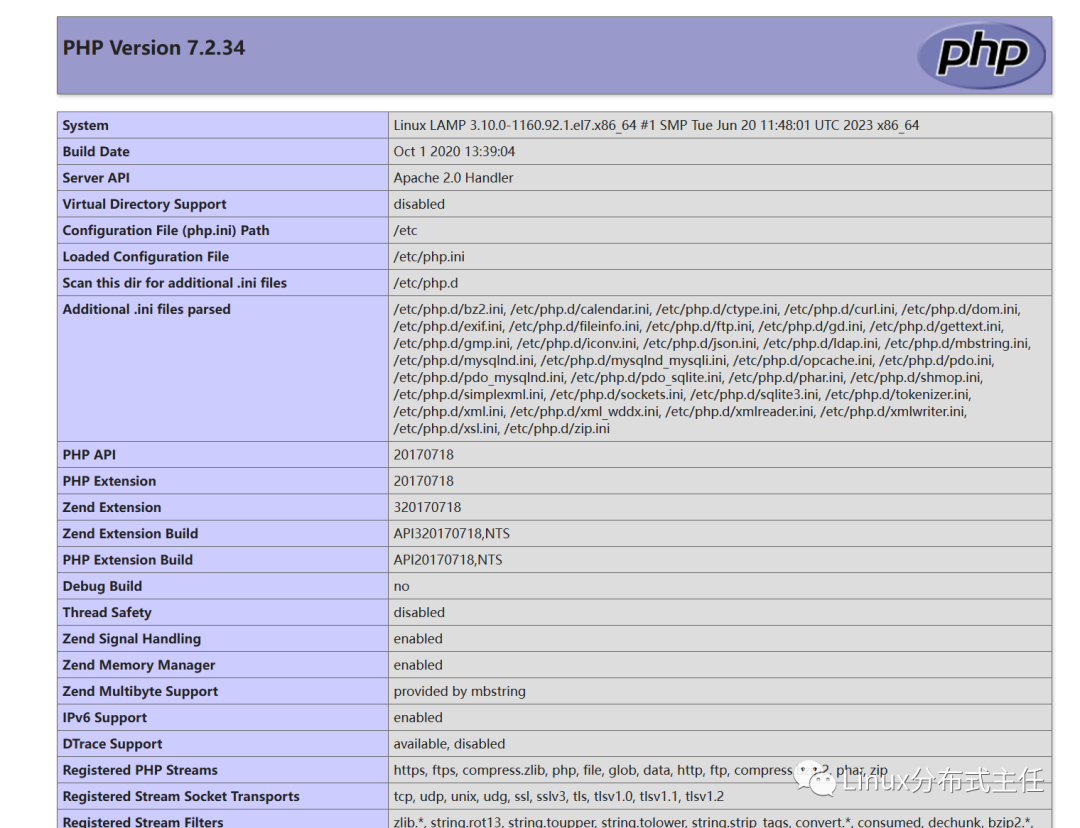The image size is (1080, 828).
Task: Select 'disabled' value for Virtual Directory Support
Action: click(x=419, y=204)
